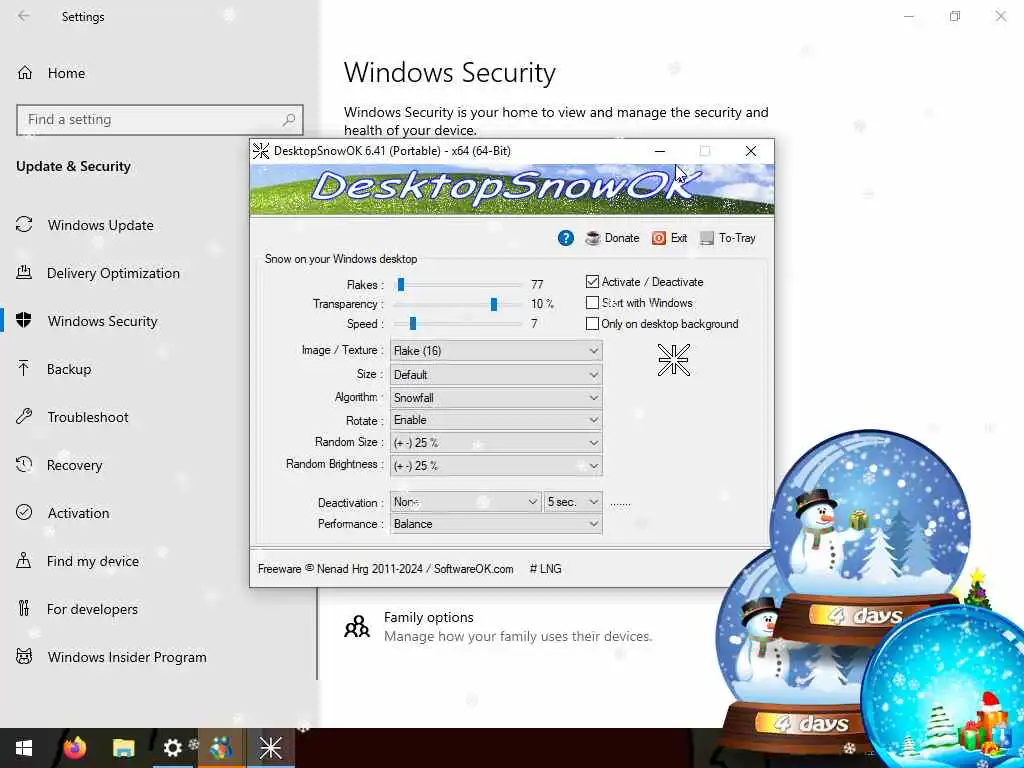Open the Family options link

tap(428, 617)
